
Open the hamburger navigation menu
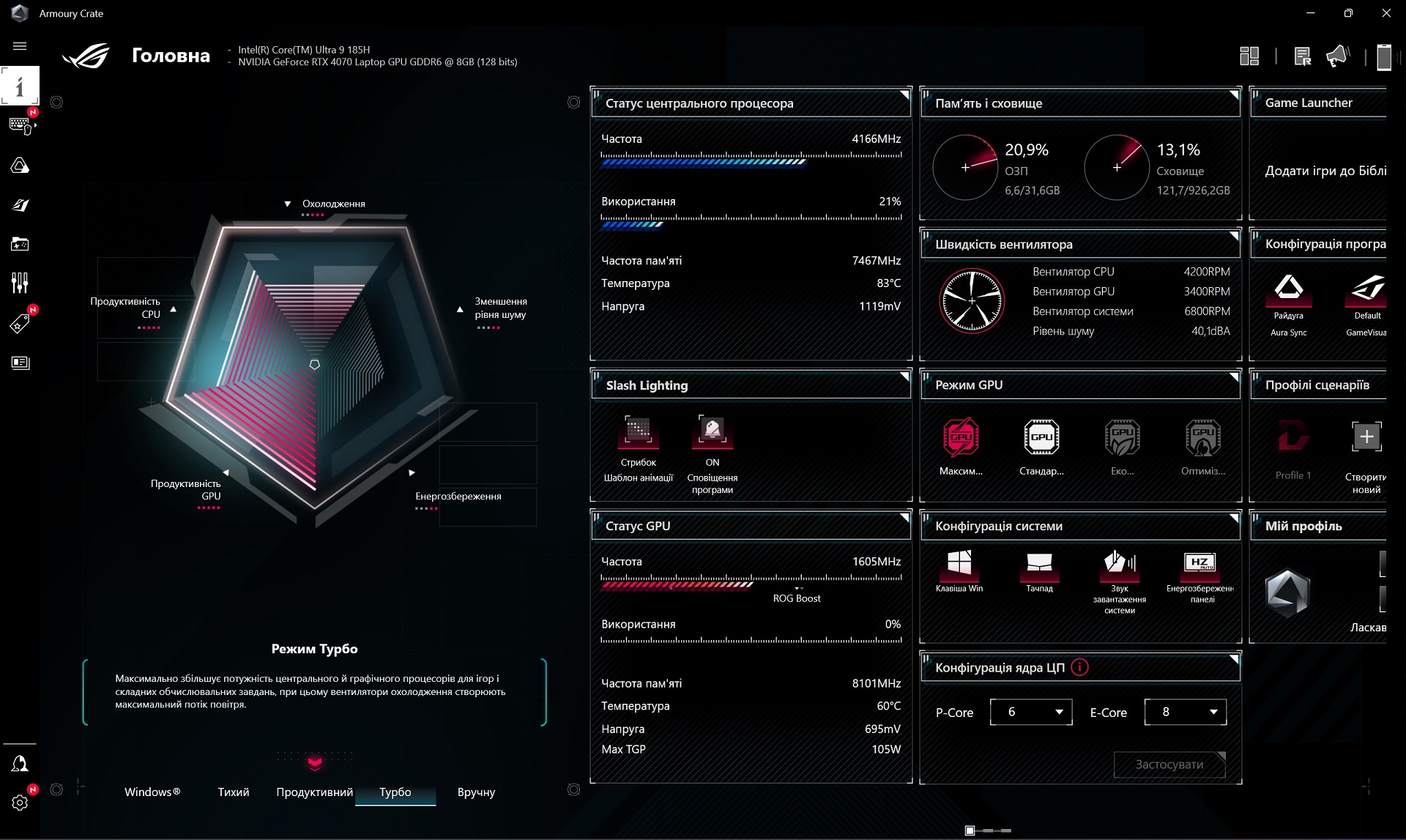[x=20, y=46]
